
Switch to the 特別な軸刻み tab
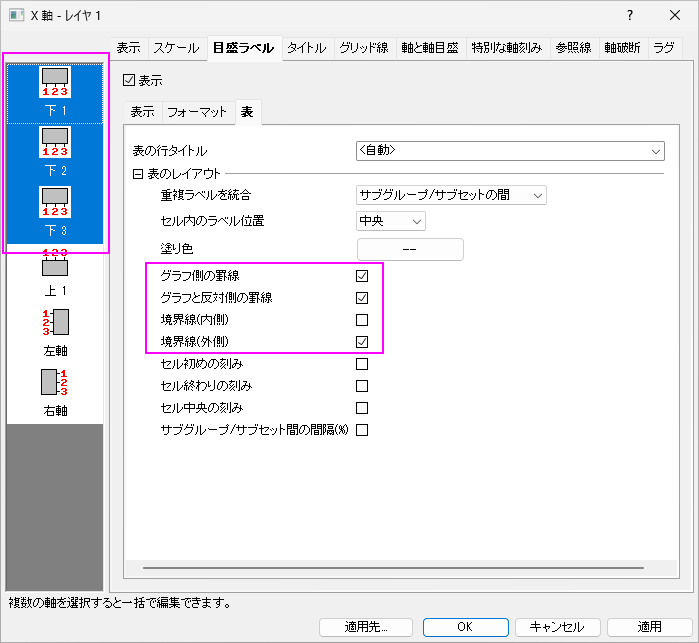507,48
